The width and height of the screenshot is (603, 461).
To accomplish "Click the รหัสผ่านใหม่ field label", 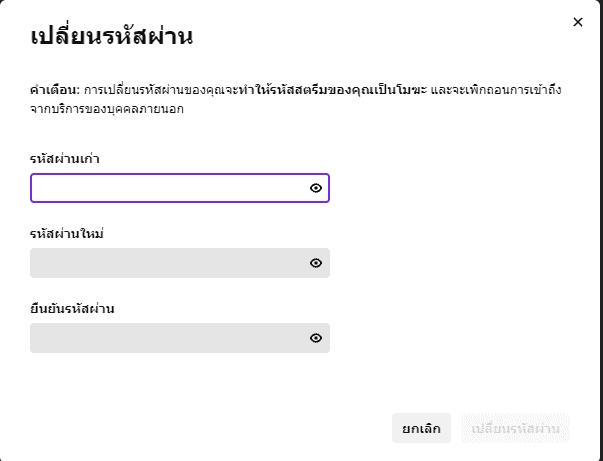I will pyautogui.click(x=68, y=233).
